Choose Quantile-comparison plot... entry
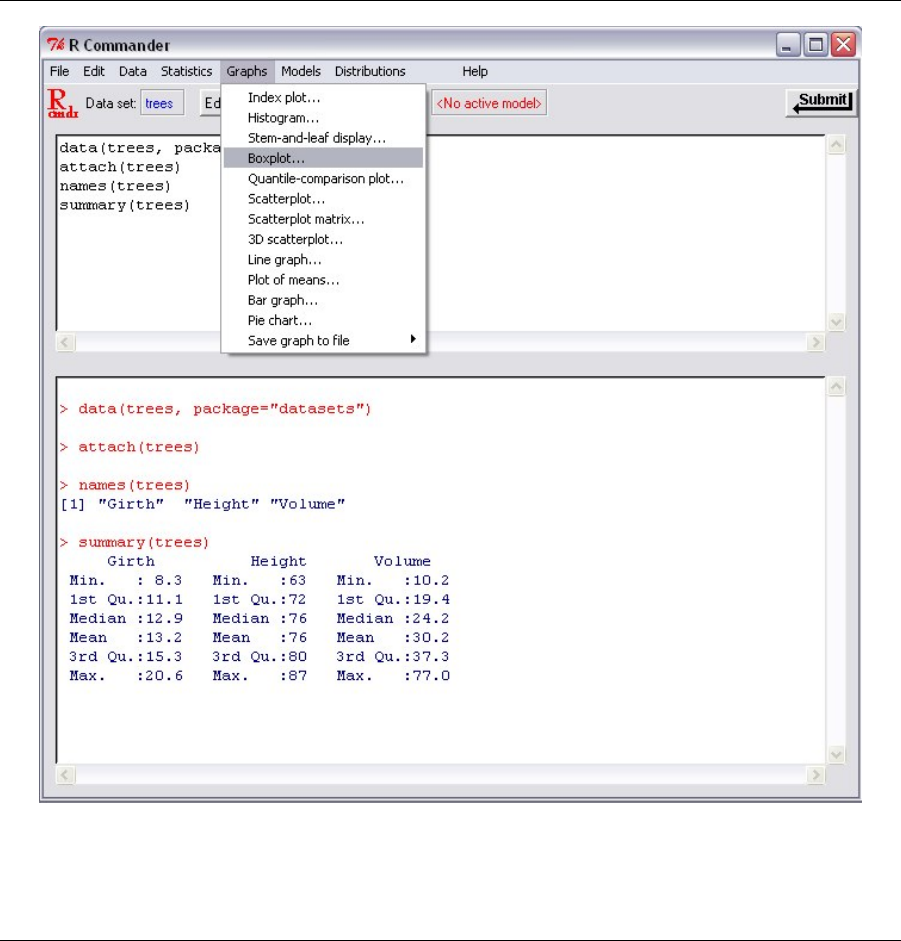901x941 pixels. point(325,179)
